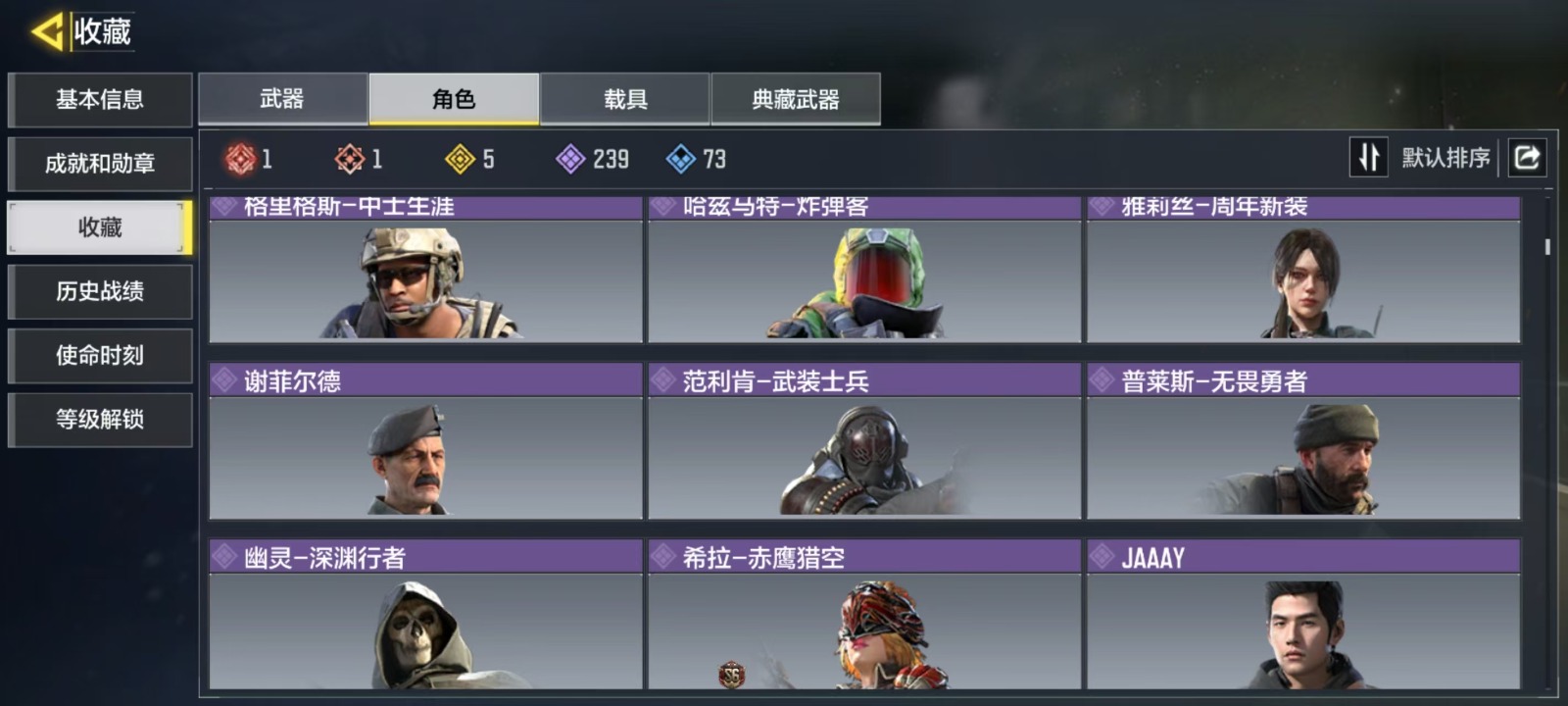Filter by orange legendary rarity icon
Screen dimensions: 1568x706
point(350,158)
